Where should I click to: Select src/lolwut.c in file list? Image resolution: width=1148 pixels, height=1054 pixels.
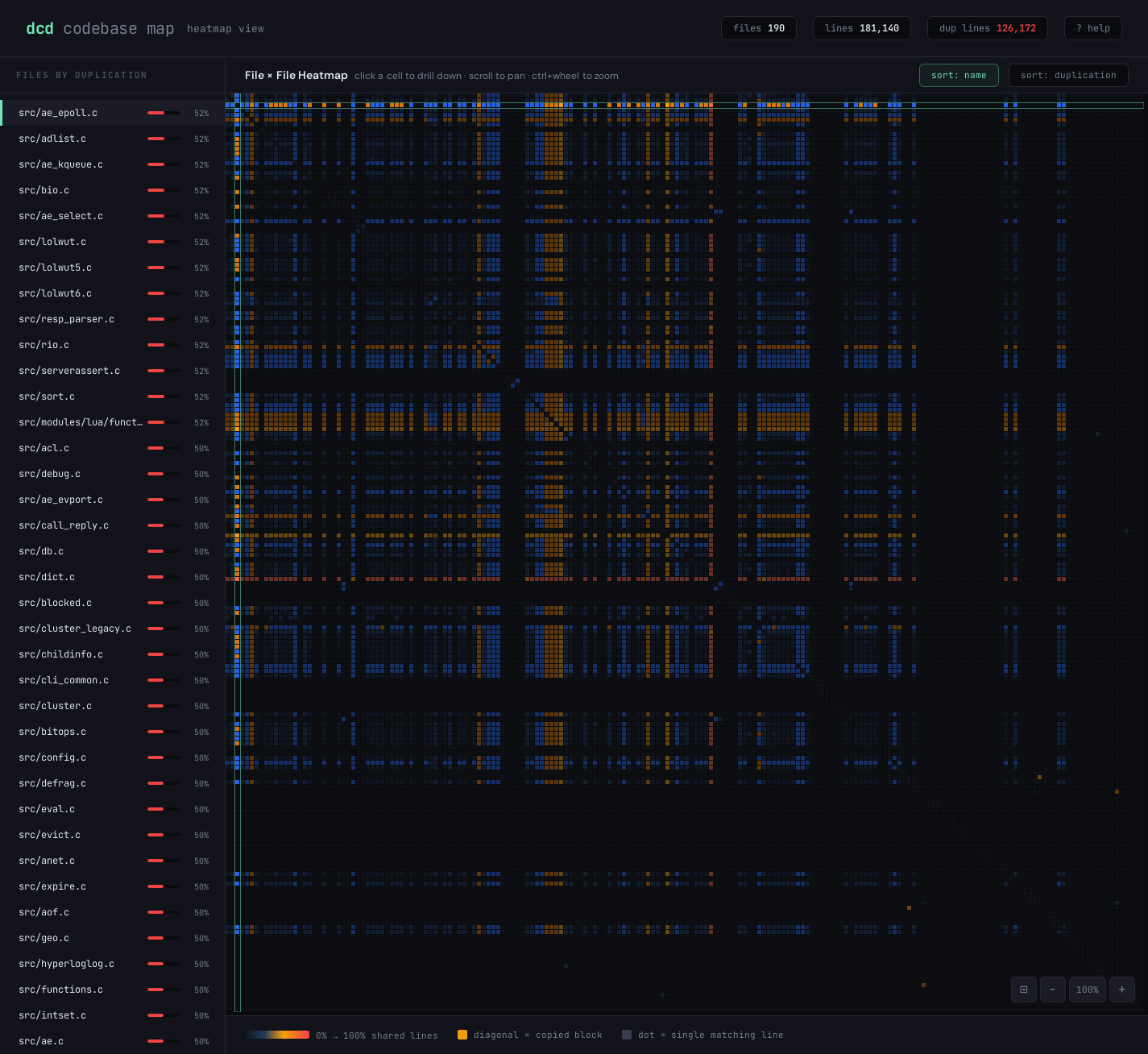pyautogui.click(x=113, y=242)
